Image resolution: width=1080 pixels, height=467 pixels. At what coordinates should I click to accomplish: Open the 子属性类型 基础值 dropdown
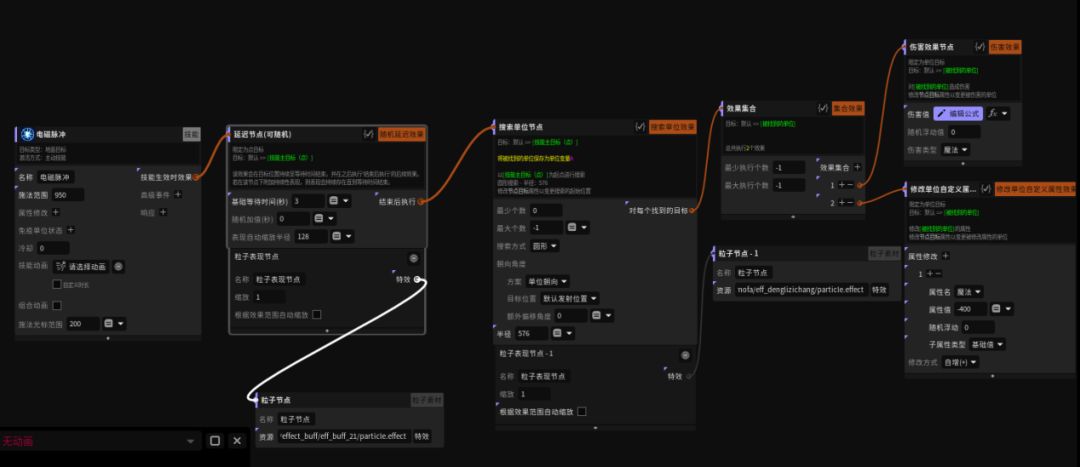coord(987,344)
